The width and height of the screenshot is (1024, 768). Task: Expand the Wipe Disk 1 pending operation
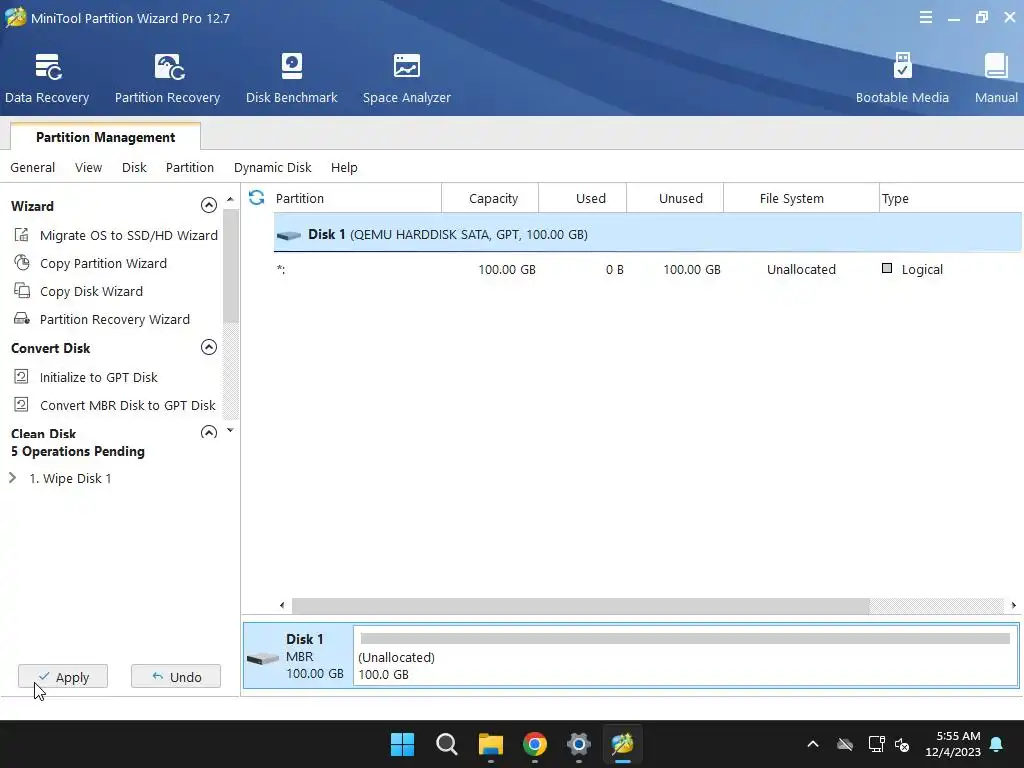tap(12, 478)
